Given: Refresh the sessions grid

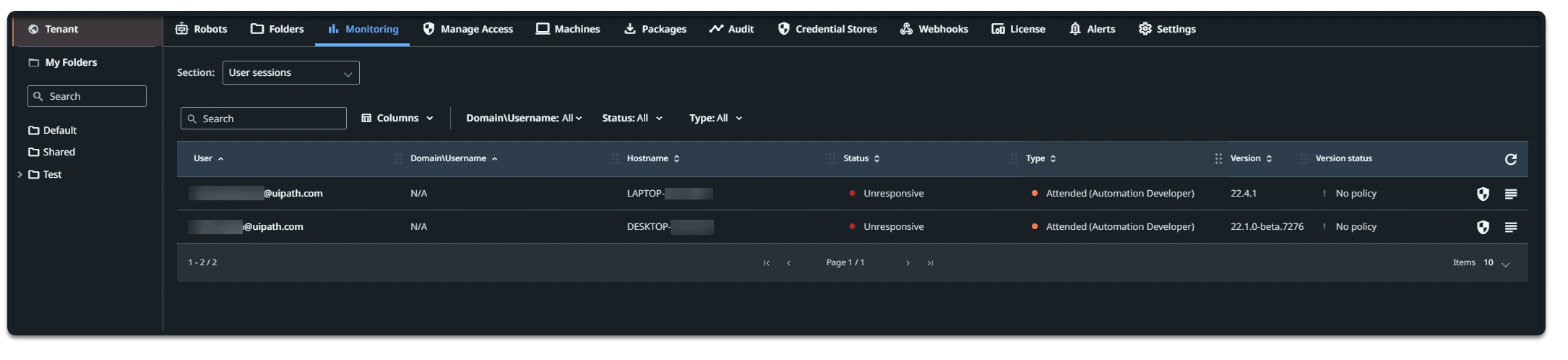Looking at the screenshot, I should [x=1510, y=159].
